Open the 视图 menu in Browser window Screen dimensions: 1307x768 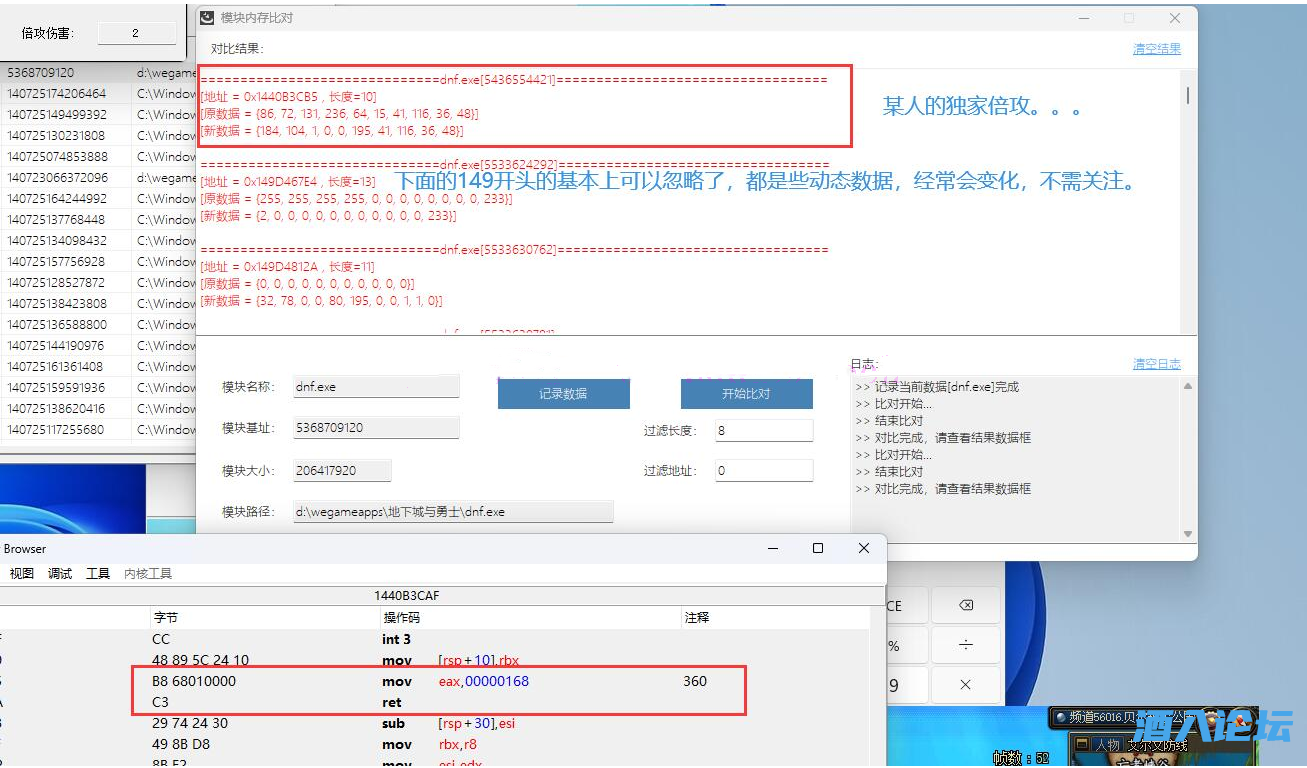point(22,573)
